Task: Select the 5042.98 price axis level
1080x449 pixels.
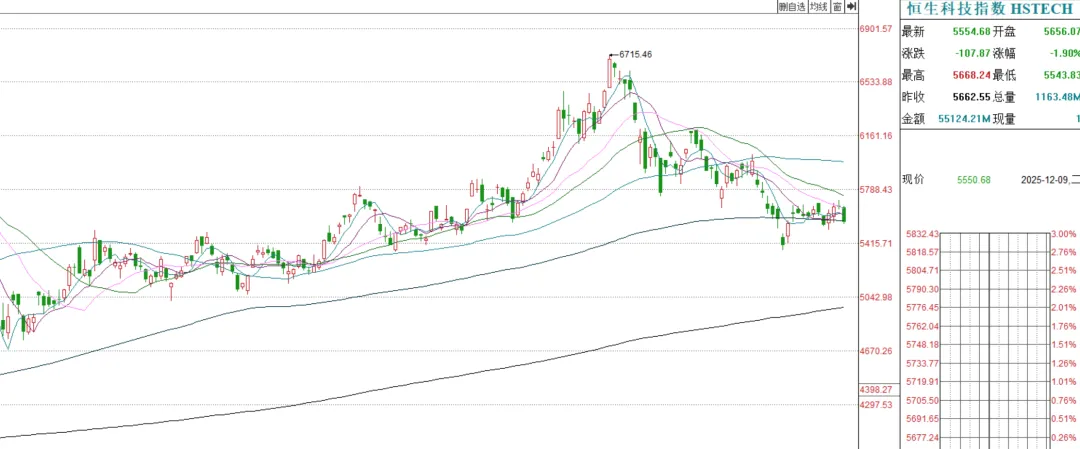Action: pos(876,297)
